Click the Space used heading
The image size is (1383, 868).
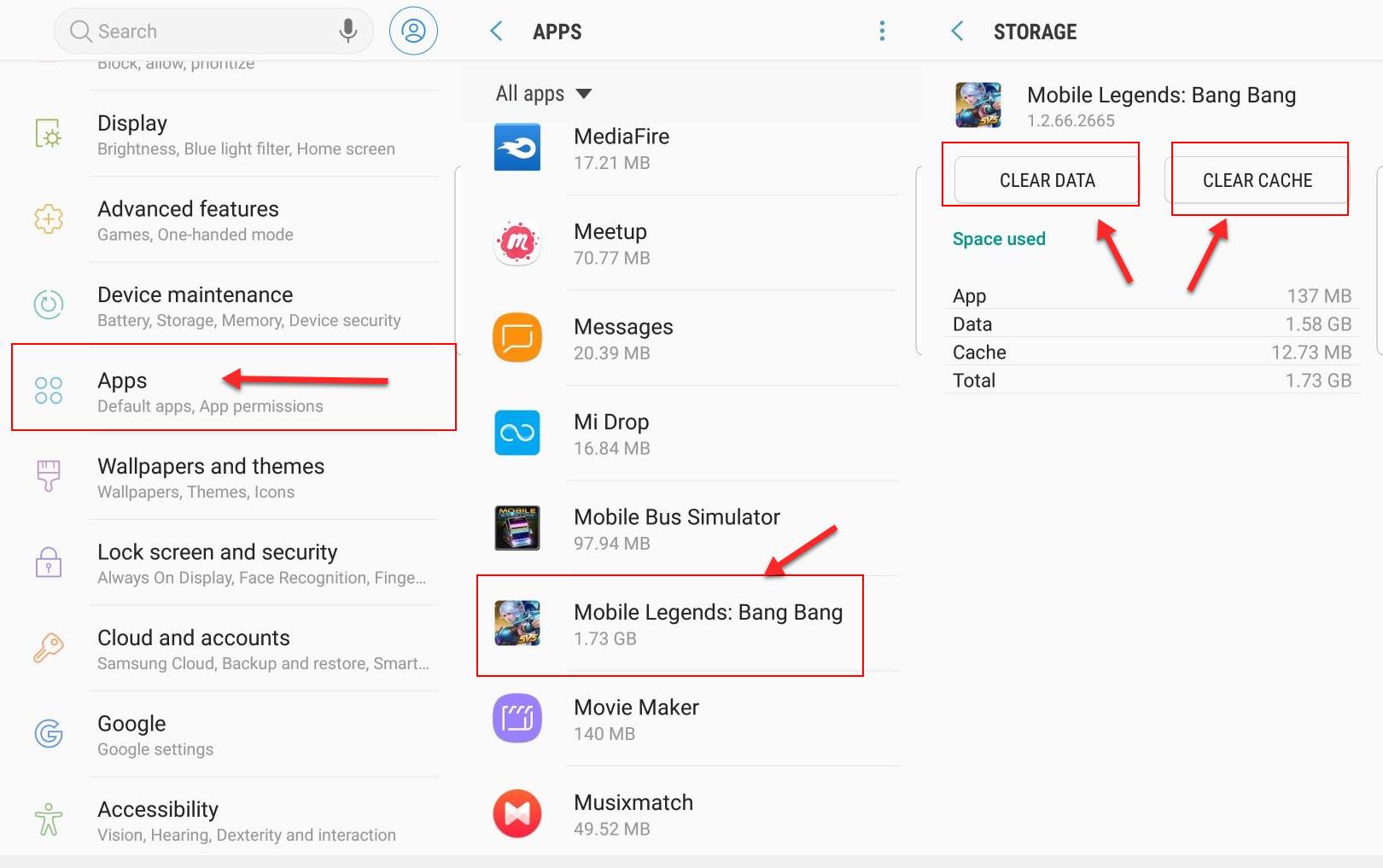pos(999,239)
